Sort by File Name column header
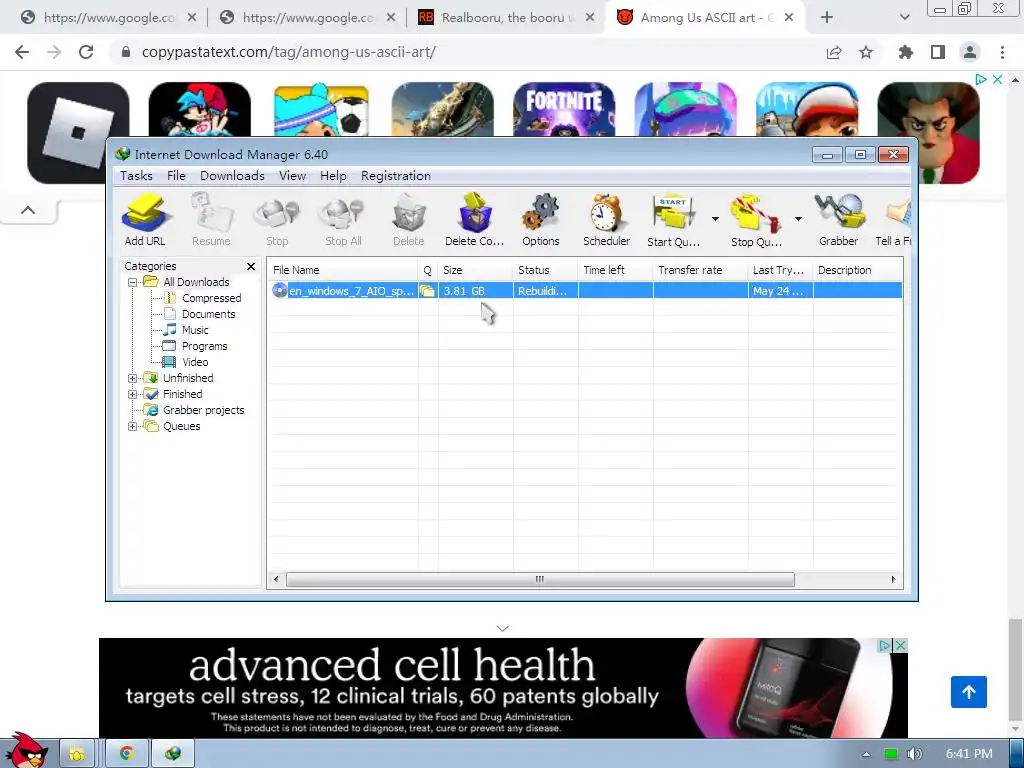The height and width of the screenshot is (768, 1024). (343, 270)
